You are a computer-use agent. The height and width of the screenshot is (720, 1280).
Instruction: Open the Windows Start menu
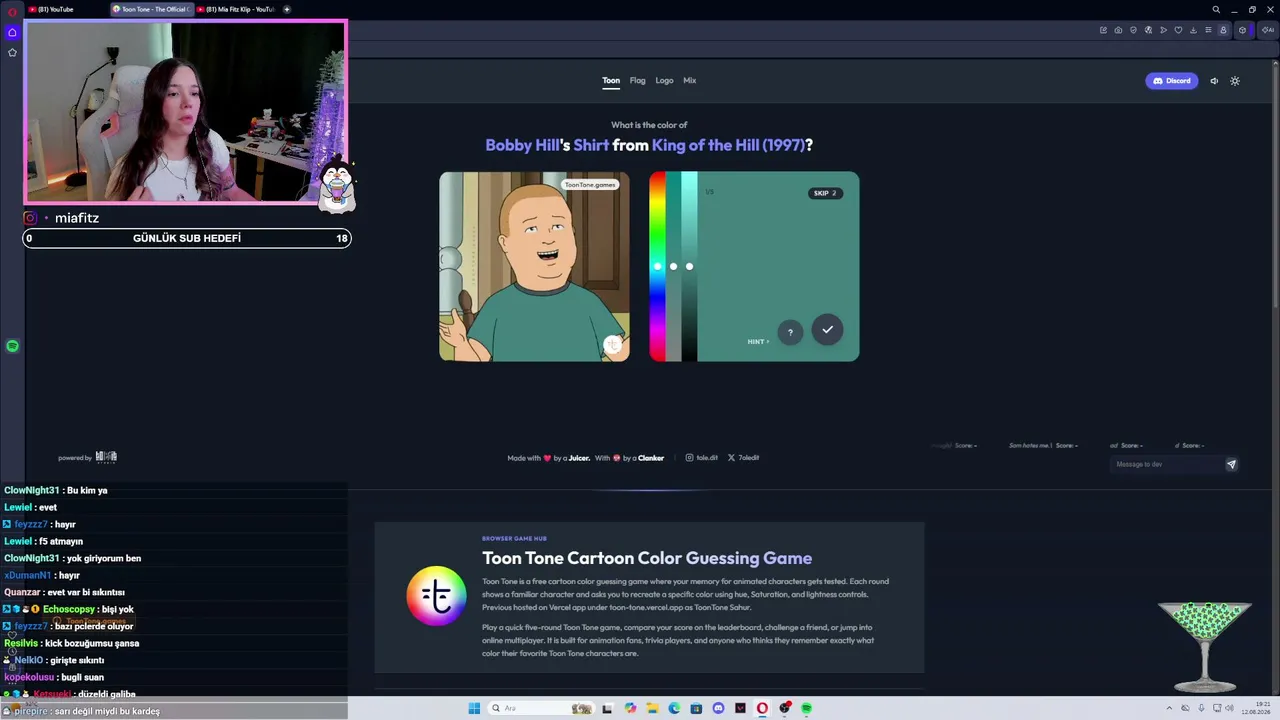[474, 708]
